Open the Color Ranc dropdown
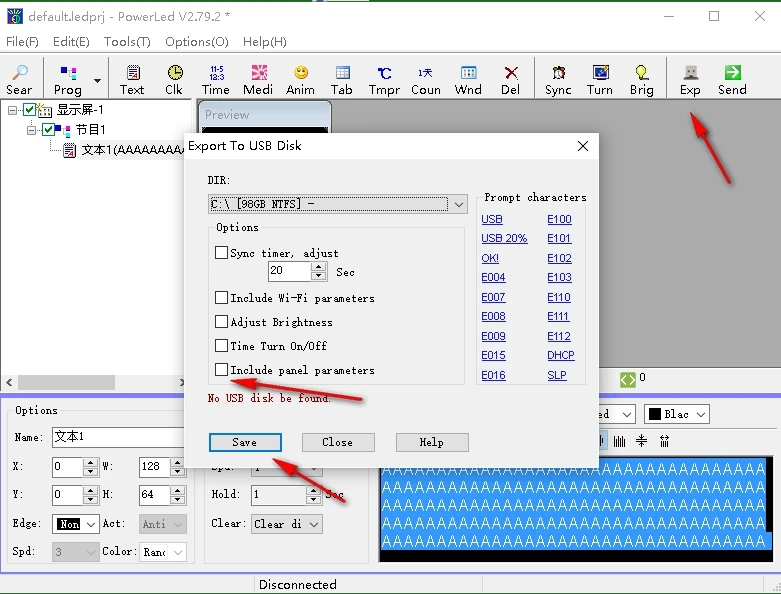 click(178, 552)
